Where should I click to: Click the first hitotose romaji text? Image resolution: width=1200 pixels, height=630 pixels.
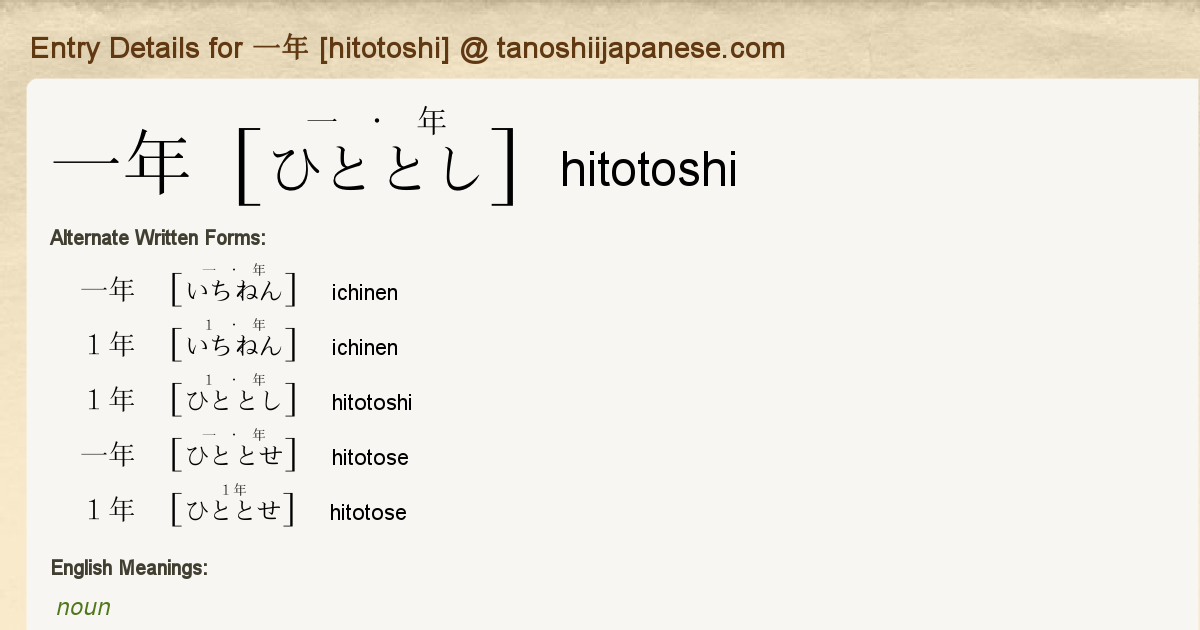(370, 458)
